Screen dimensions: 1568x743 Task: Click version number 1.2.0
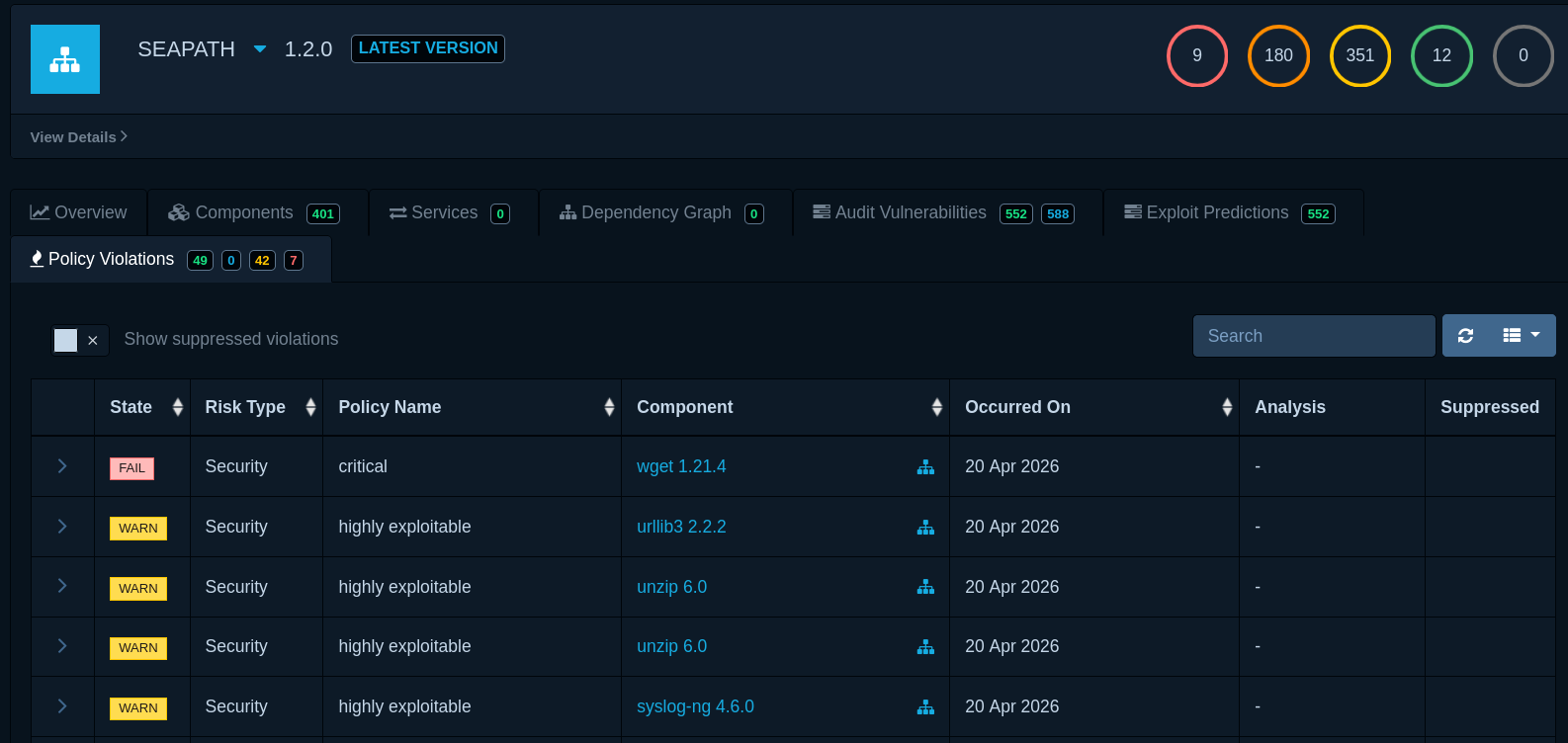[308, 49]
